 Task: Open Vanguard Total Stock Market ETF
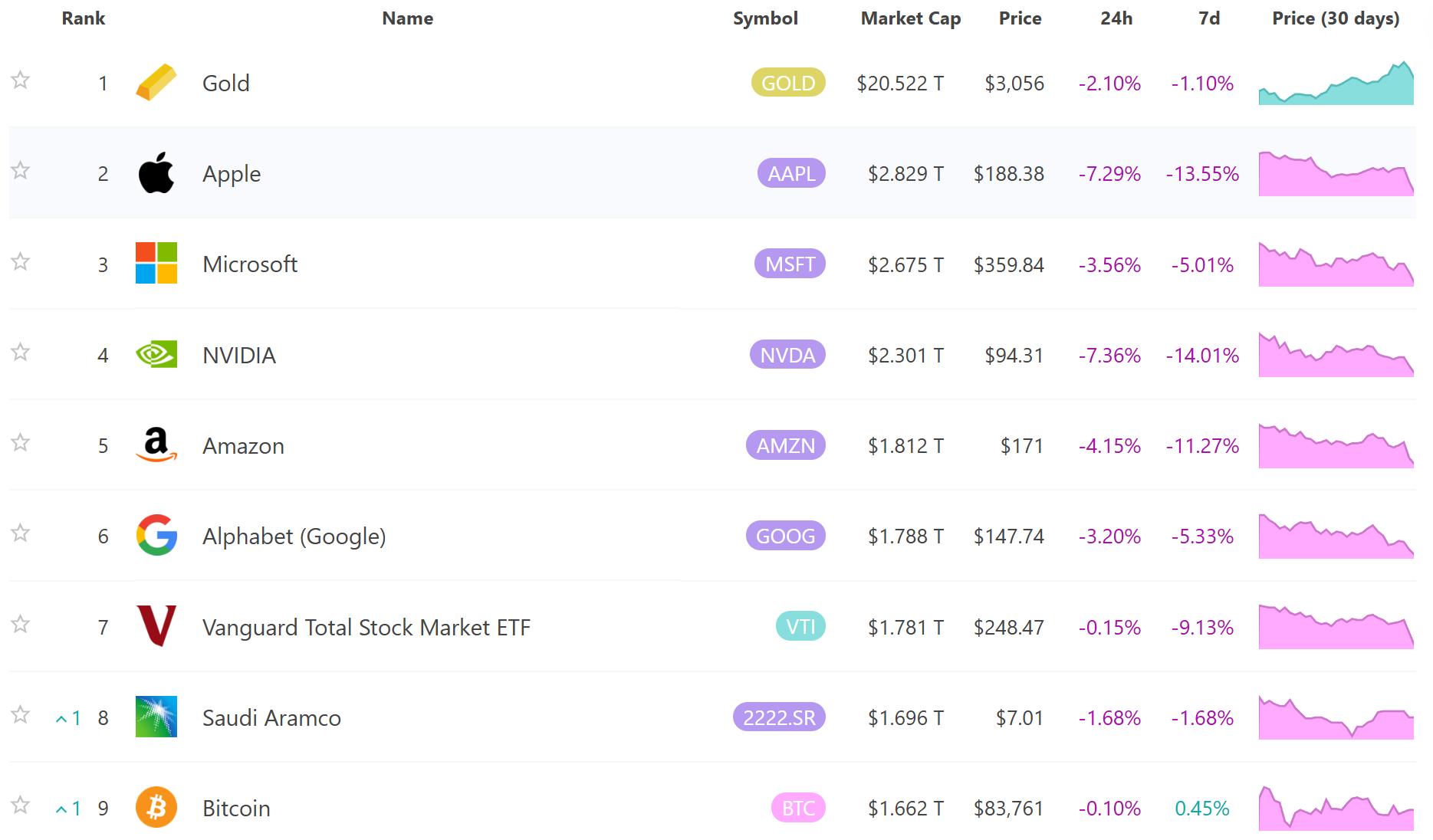click(366, 628)
